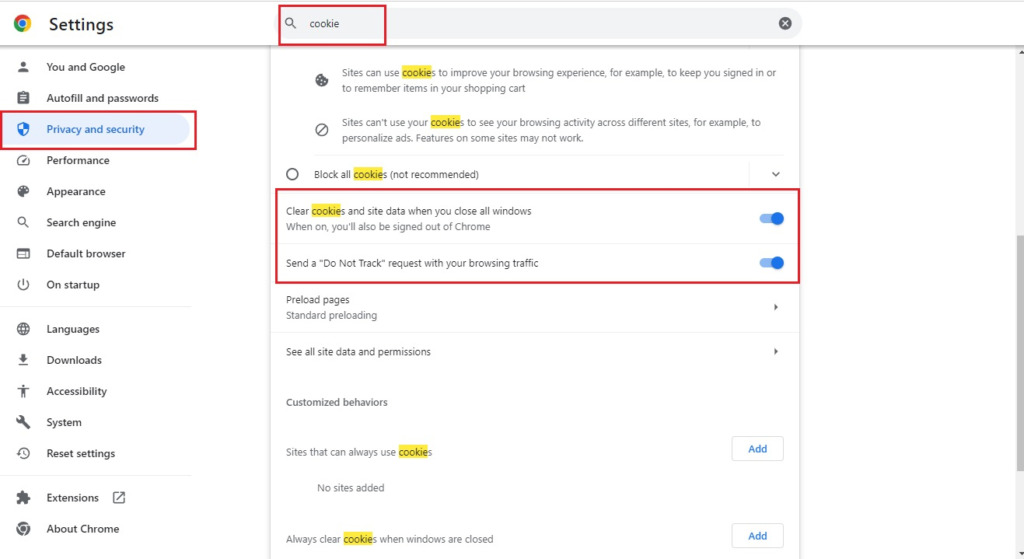Open the Preload pages arrow
The image size is (1024, 559).
click(775, 307)
